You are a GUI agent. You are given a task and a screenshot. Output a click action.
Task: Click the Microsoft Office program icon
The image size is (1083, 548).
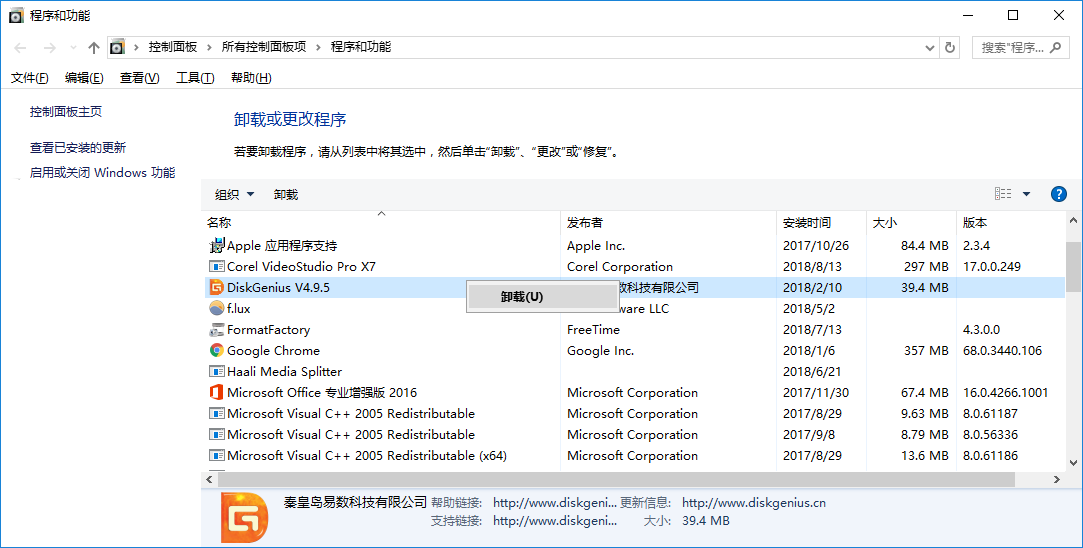pos(216,393)
